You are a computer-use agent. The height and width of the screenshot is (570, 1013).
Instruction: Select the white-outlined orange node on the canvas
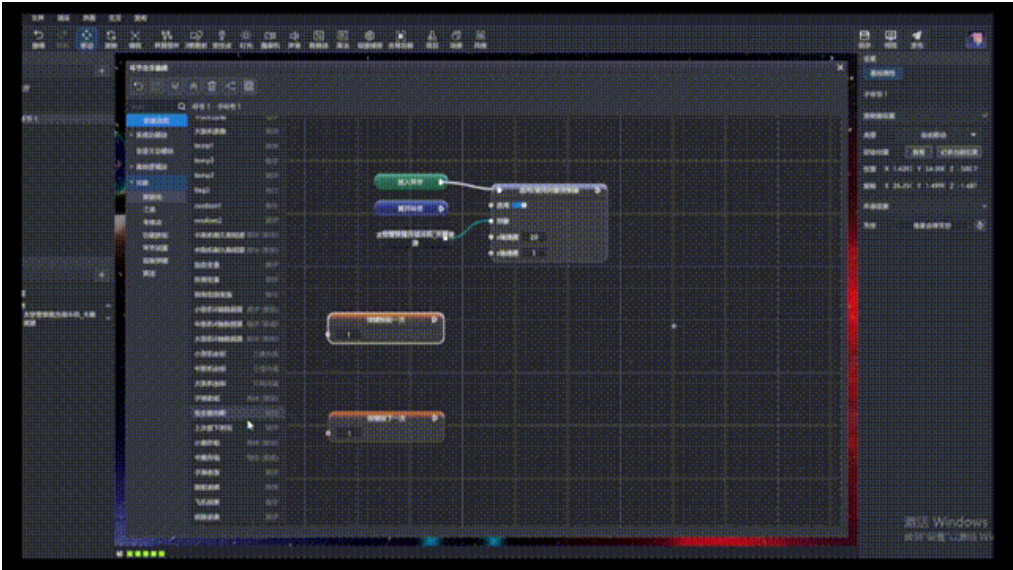(385, 327)
